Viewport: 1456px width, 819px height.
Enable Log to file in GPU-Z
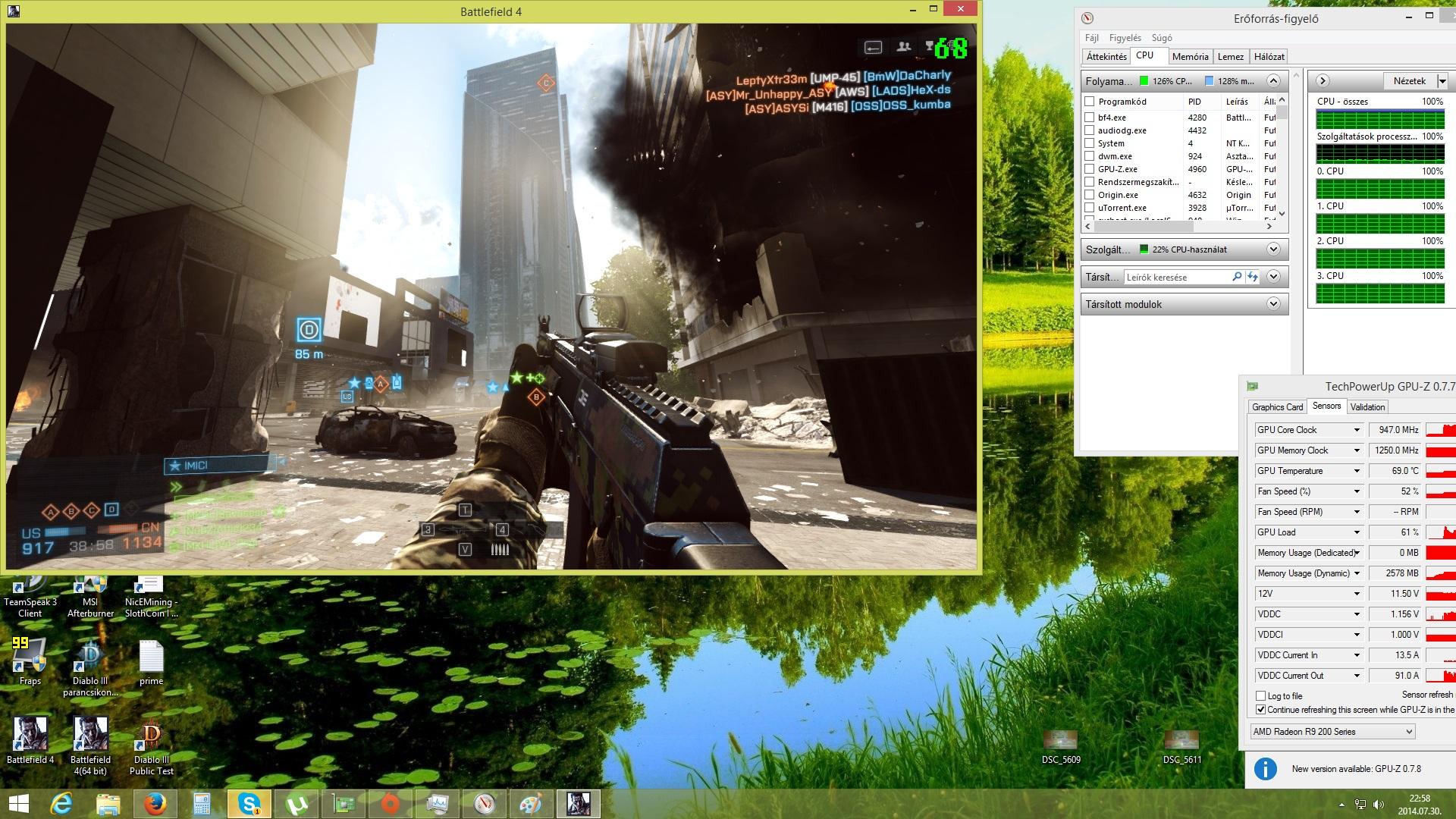[x=1261, y=695]
